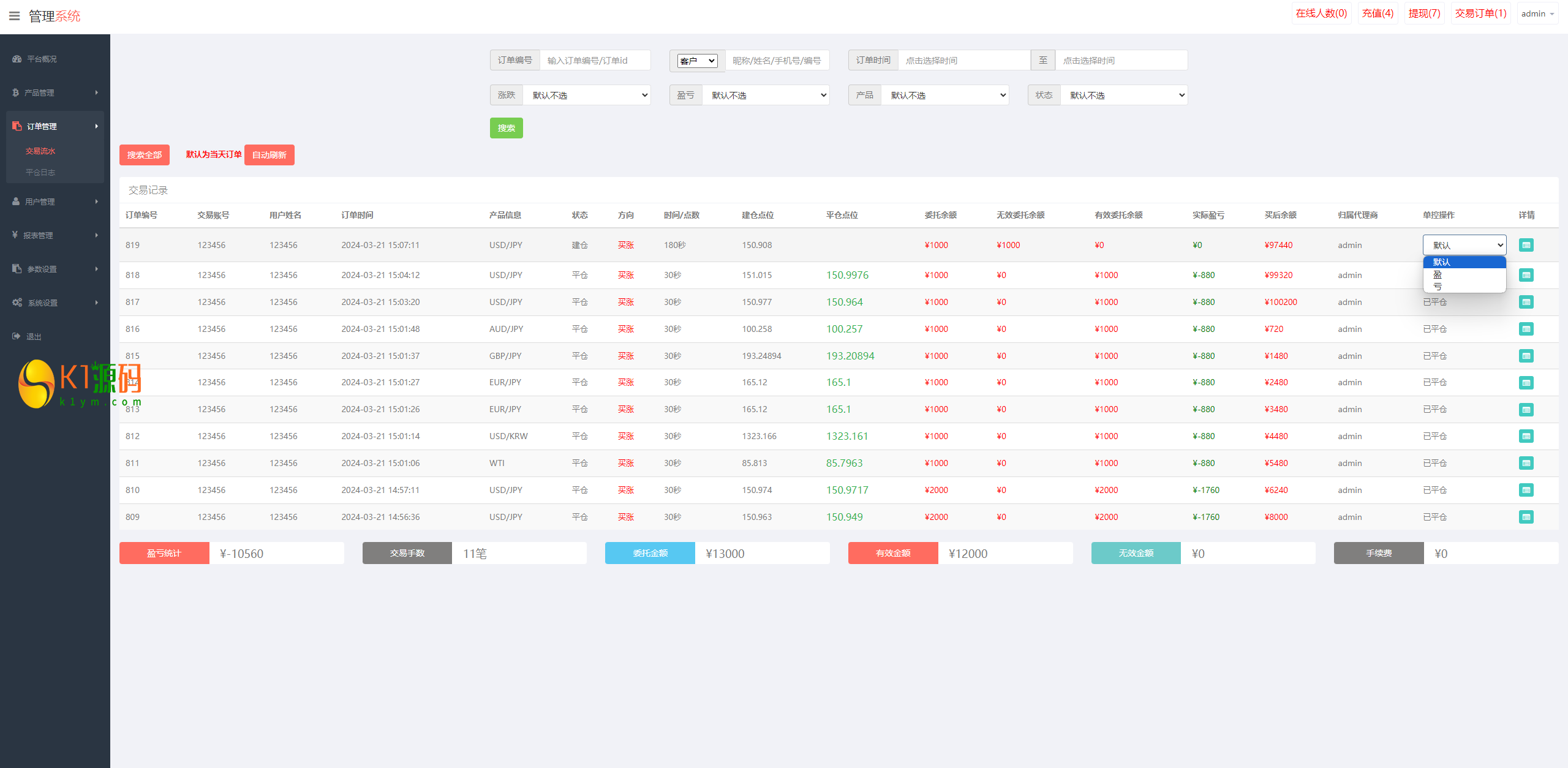Open details icon for order 809
Screen dimensions: 1568x768
1526,517
